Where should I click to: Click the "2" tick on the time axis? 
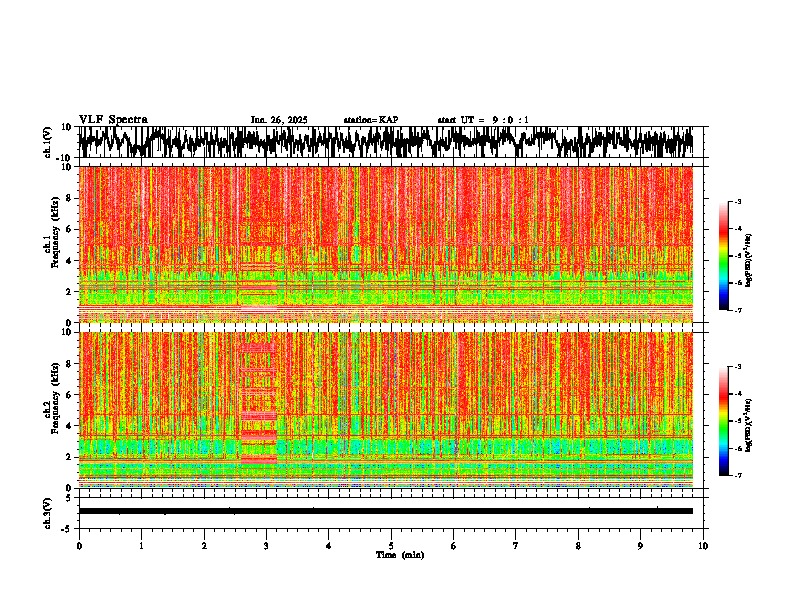coord(204,546)
